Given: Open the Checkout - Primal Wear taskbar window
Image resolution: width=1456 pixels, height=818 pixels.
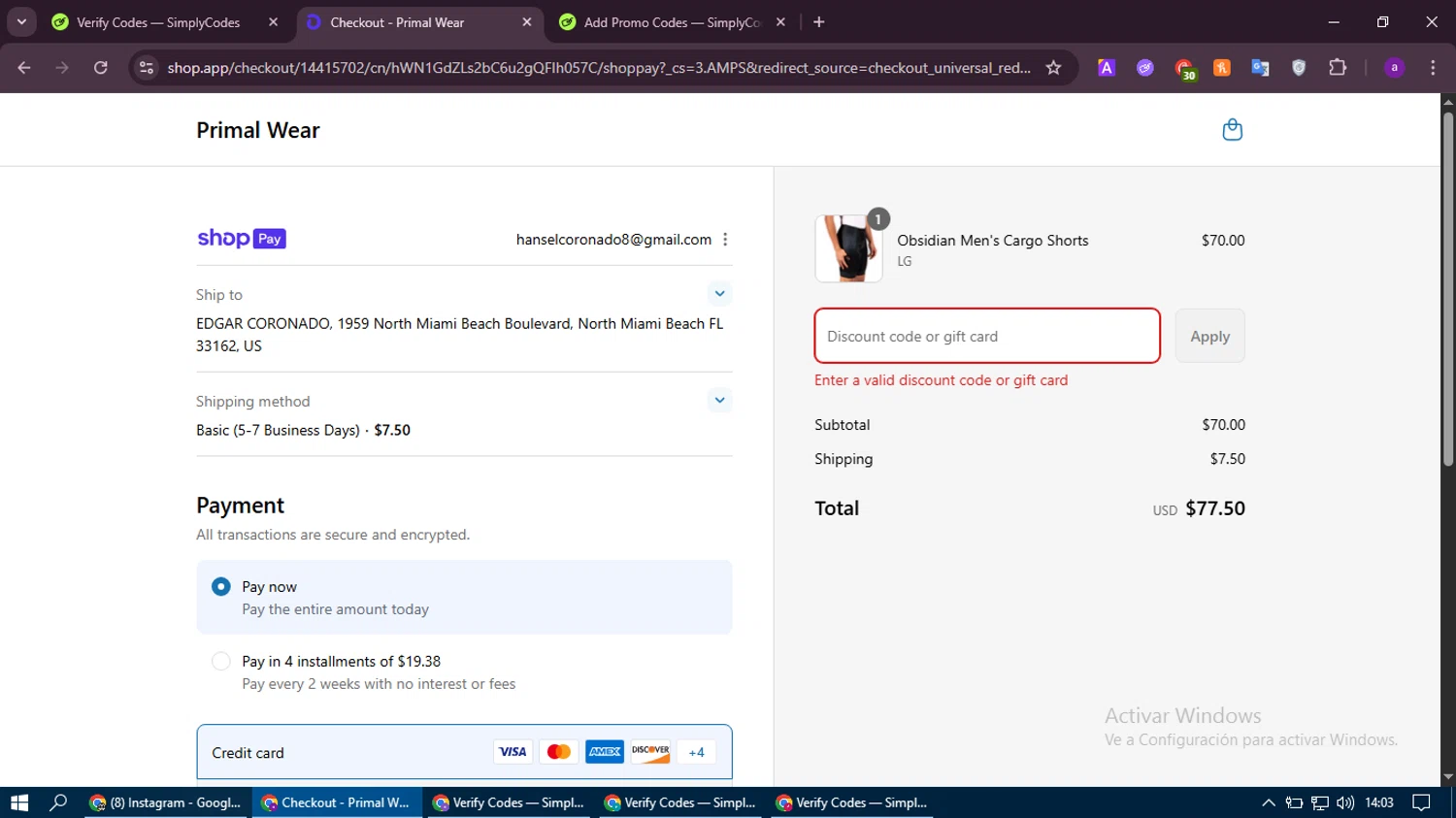Looking at the screenshot, I should coord(337,802).
